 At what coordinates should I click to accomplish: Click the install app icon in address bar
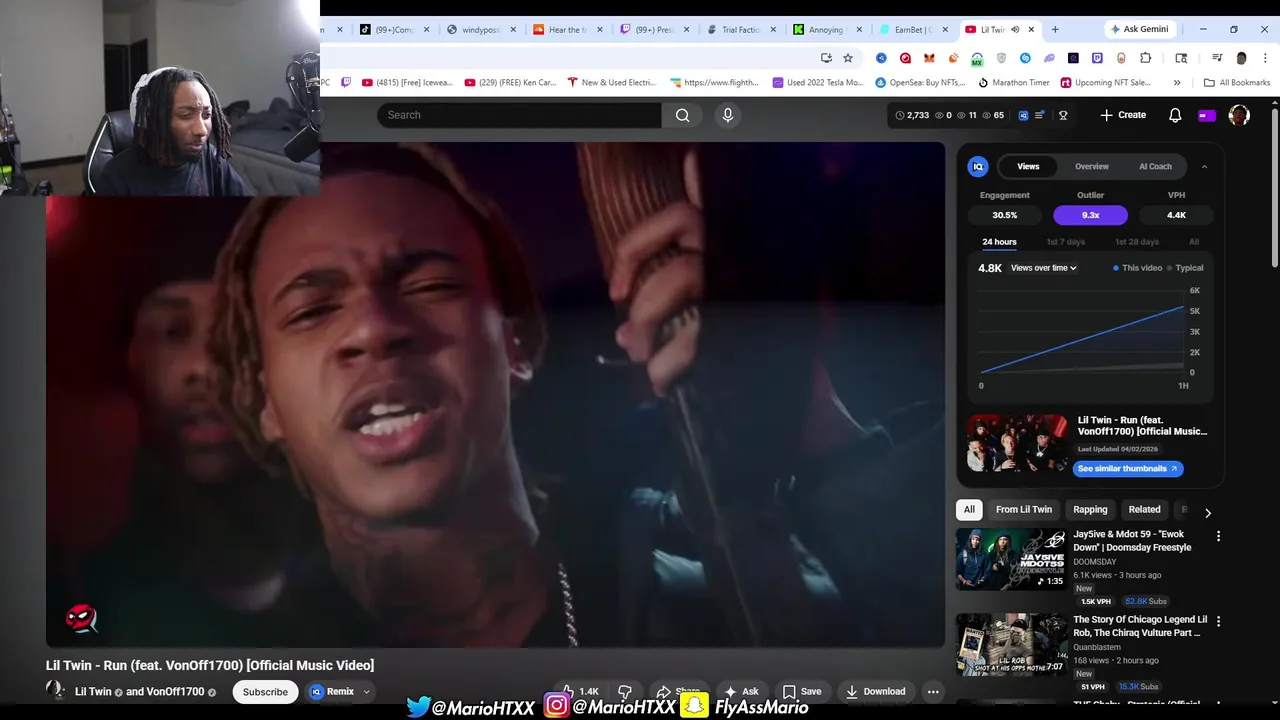click(826, 58)
